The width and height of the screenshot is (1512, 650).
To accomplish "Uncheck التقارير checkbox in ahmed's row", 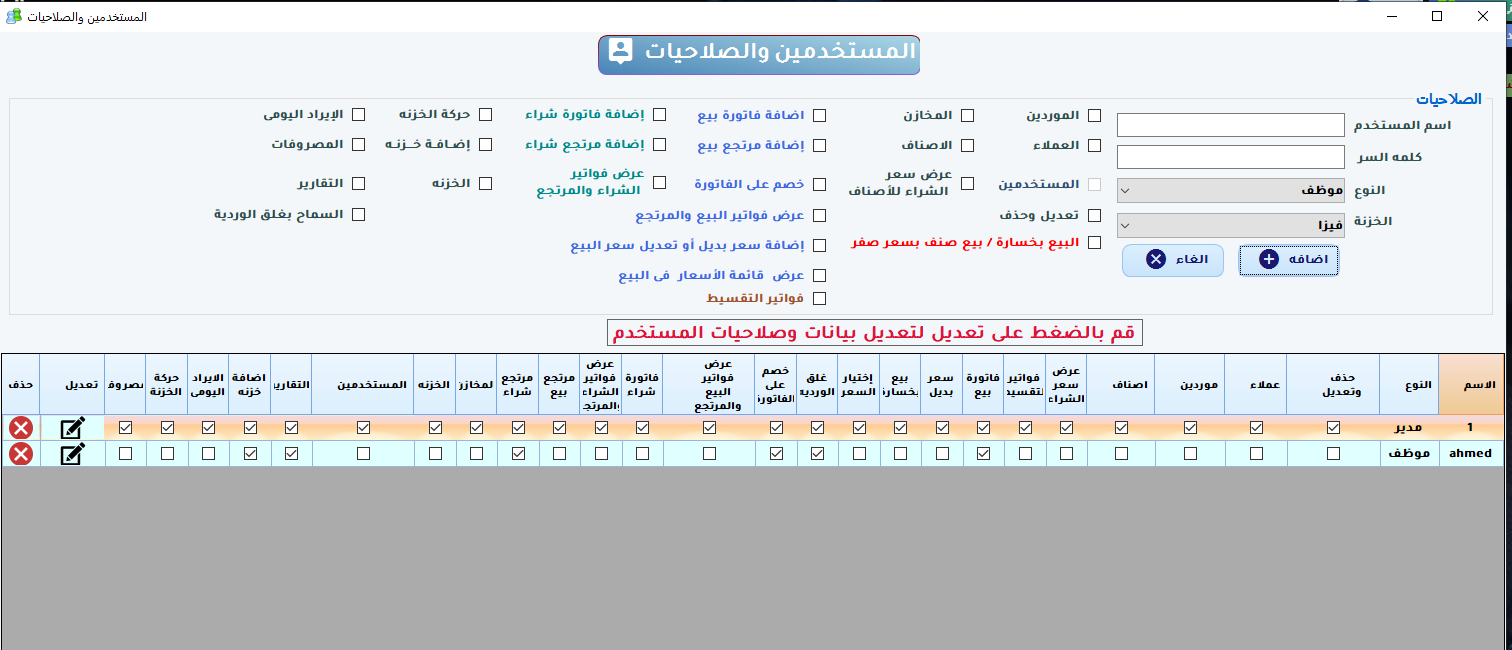I will pos(290,453).
